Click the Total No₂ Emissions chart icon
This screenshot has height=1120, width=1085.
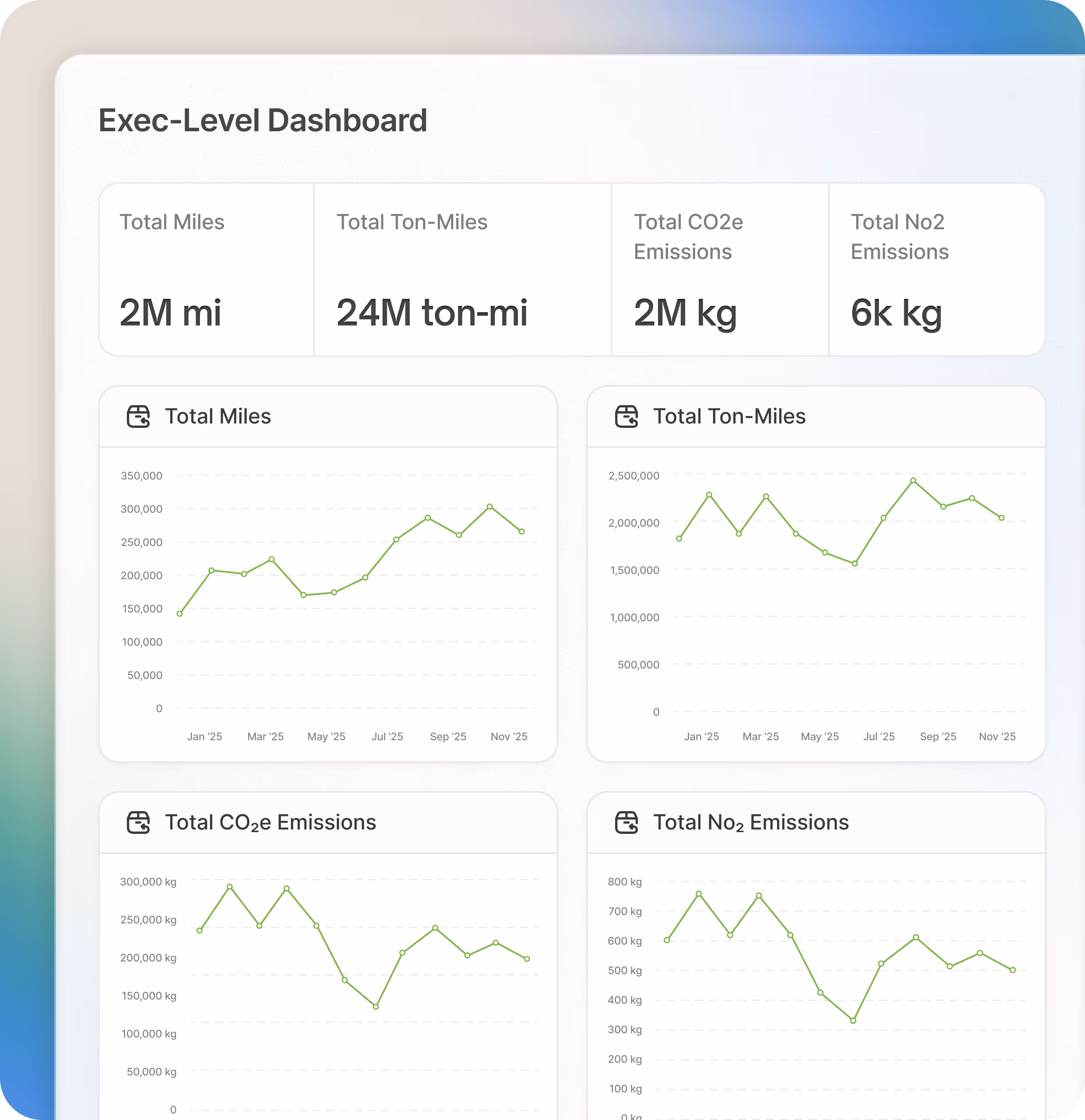coord(626,822)
